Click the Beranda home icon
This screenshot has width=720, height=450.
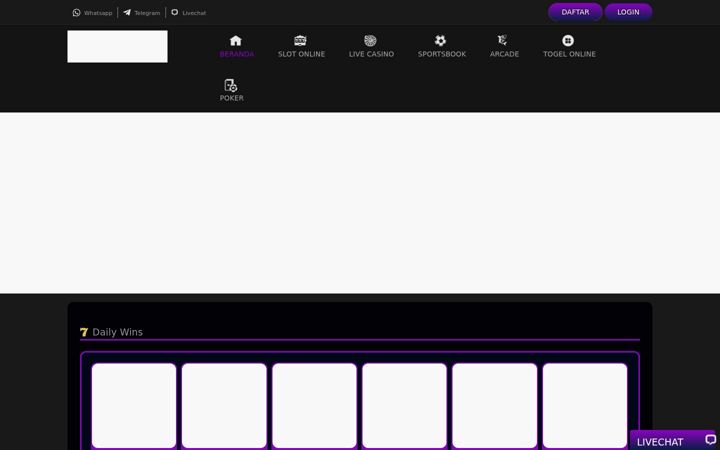pyautogui.click(x=236, y=40)
